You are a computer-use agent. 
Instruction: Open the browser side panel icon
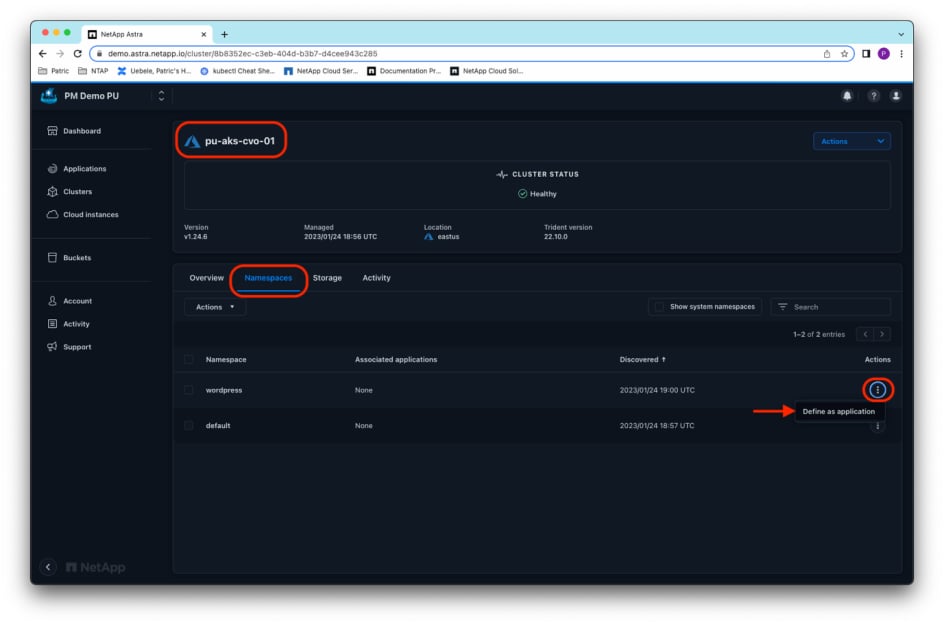point(866,54)
